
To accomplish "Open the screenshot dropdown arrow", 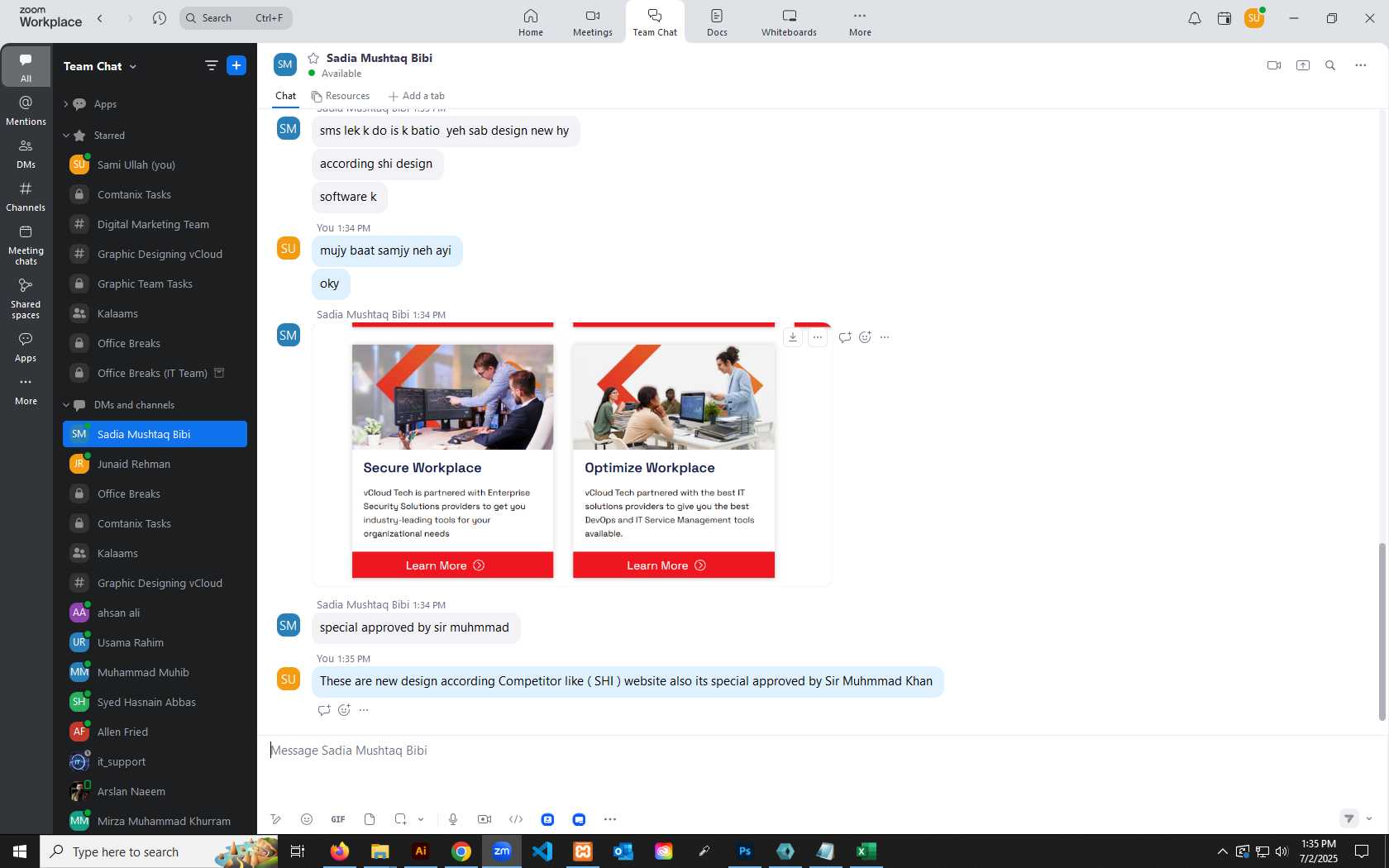I will coord(421,819).
